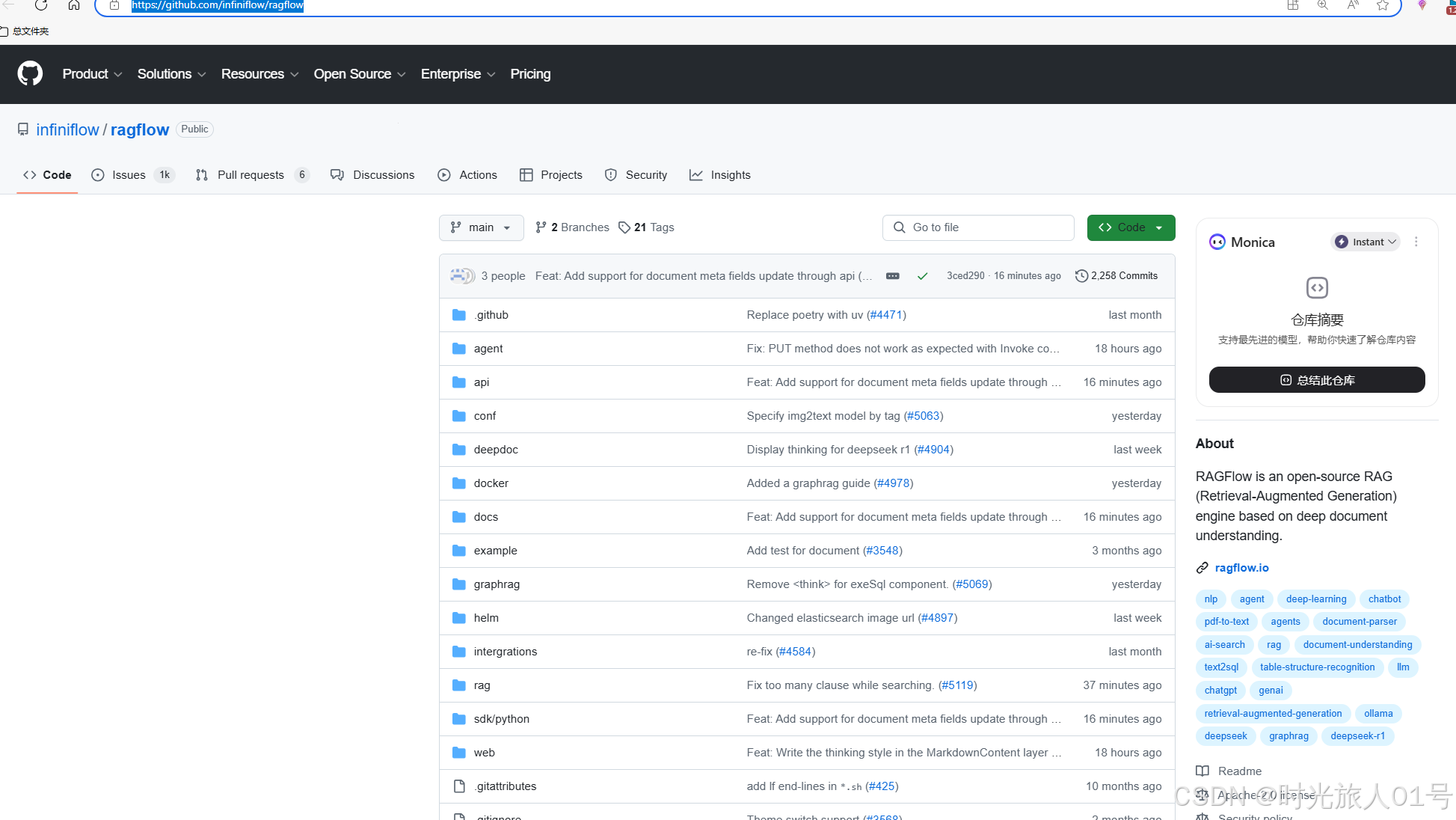Screen dimensions: 1456x820
Task: Open the ragflow.io website link
Action: coord(1241,568)
